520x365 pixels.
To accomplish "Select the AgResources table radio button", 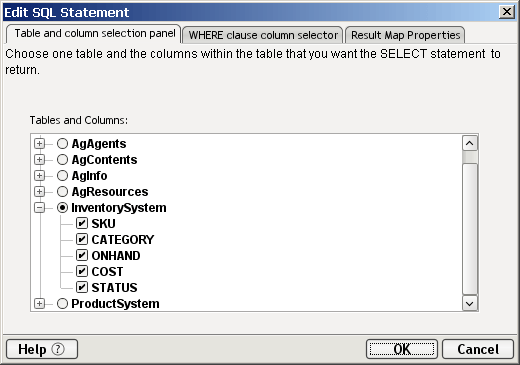I will (62, 192).
